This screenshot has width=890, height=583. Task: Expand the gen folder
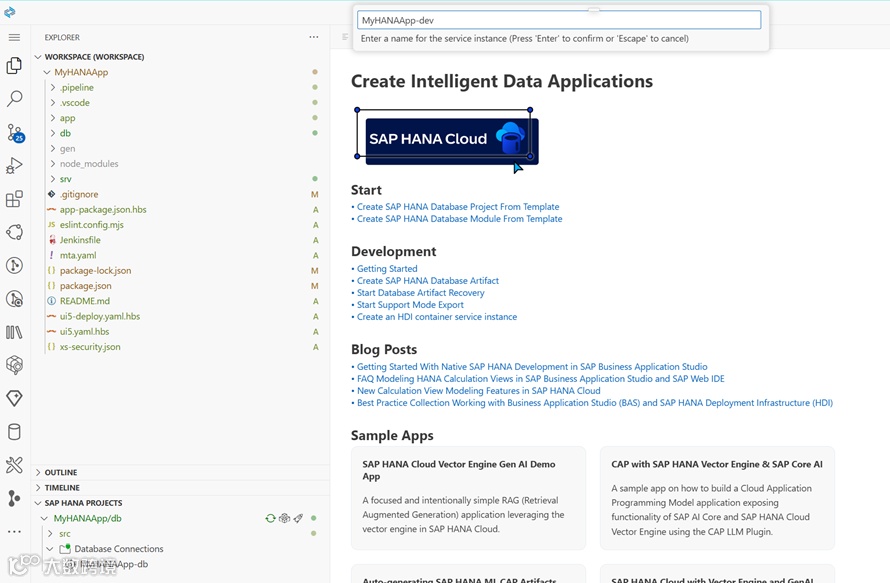[x=53, y=149]
